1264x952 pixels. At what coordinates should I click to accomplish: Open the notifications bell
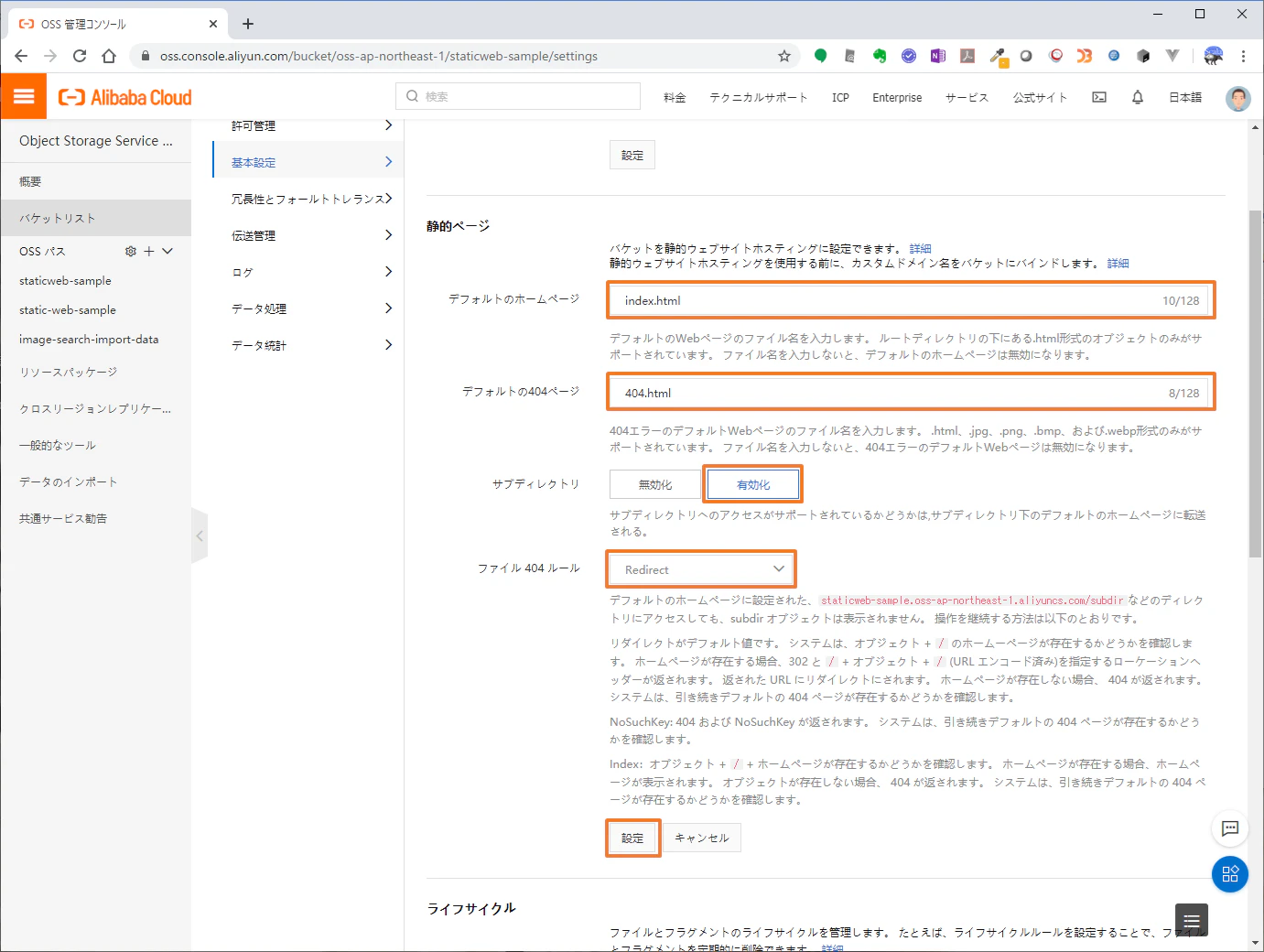coord(1138,97)
